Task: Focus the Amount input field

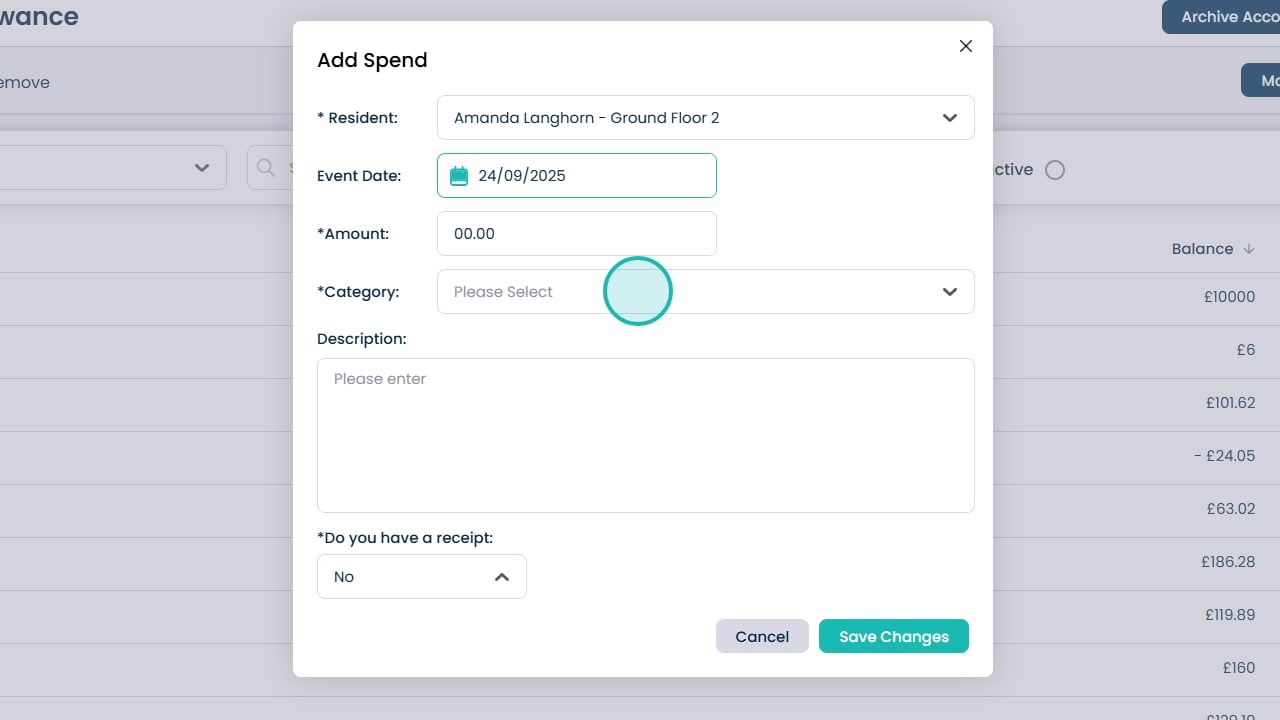Action: (576, 234)
